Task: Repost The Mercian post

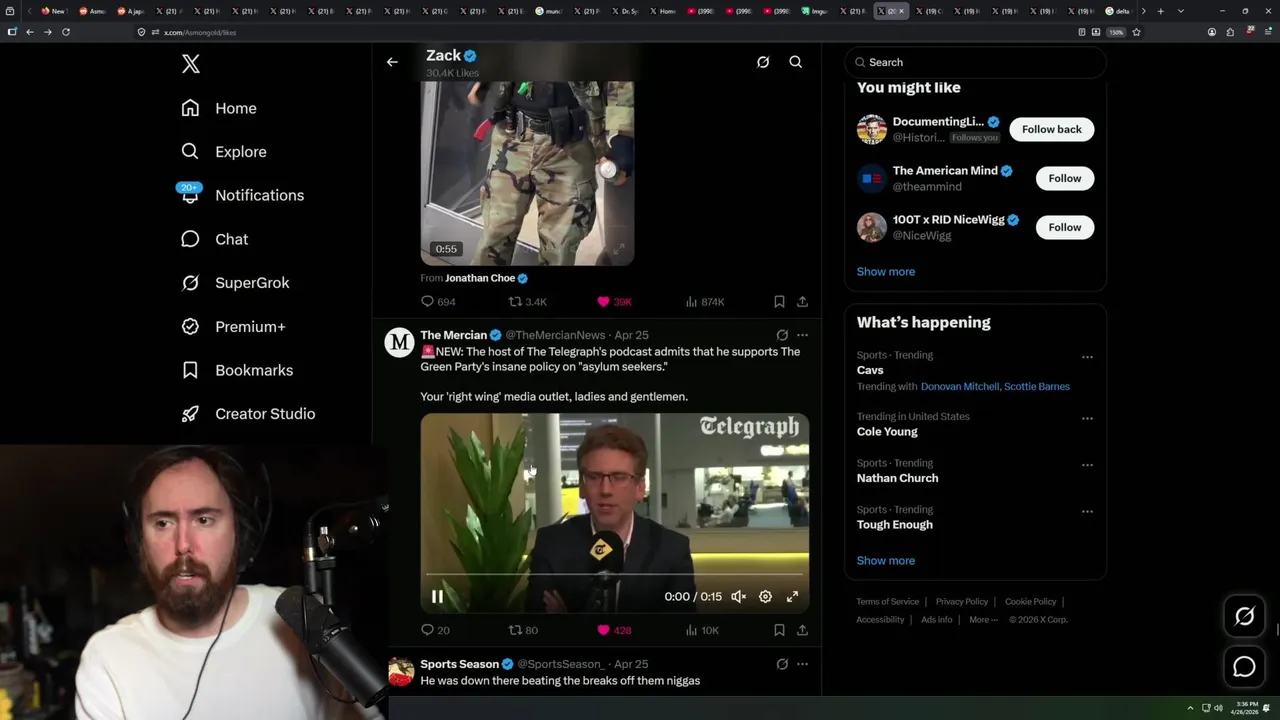Action: click(523, 630)
